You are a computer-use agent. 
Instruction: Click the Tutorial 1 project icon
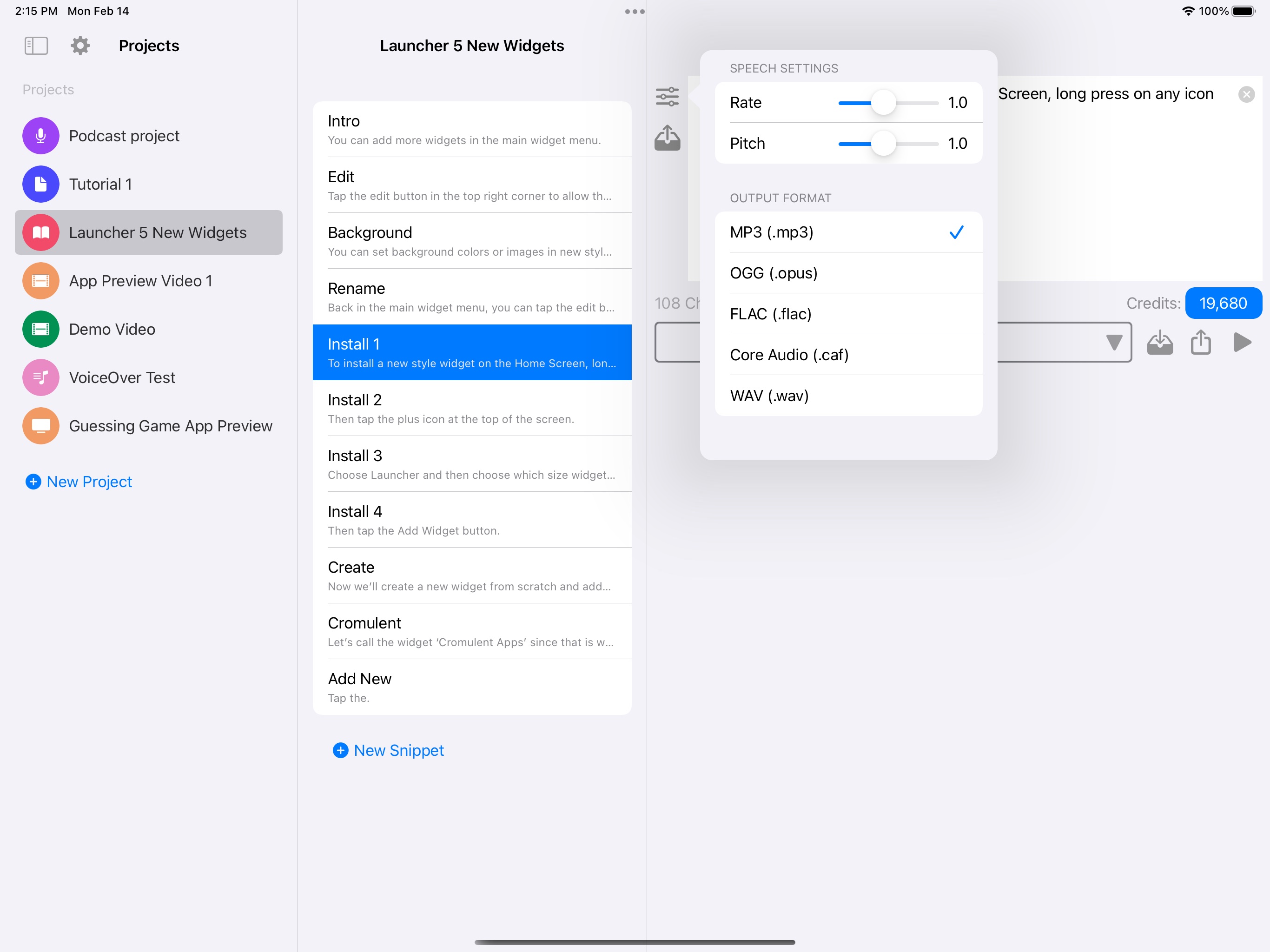point(40,184)
